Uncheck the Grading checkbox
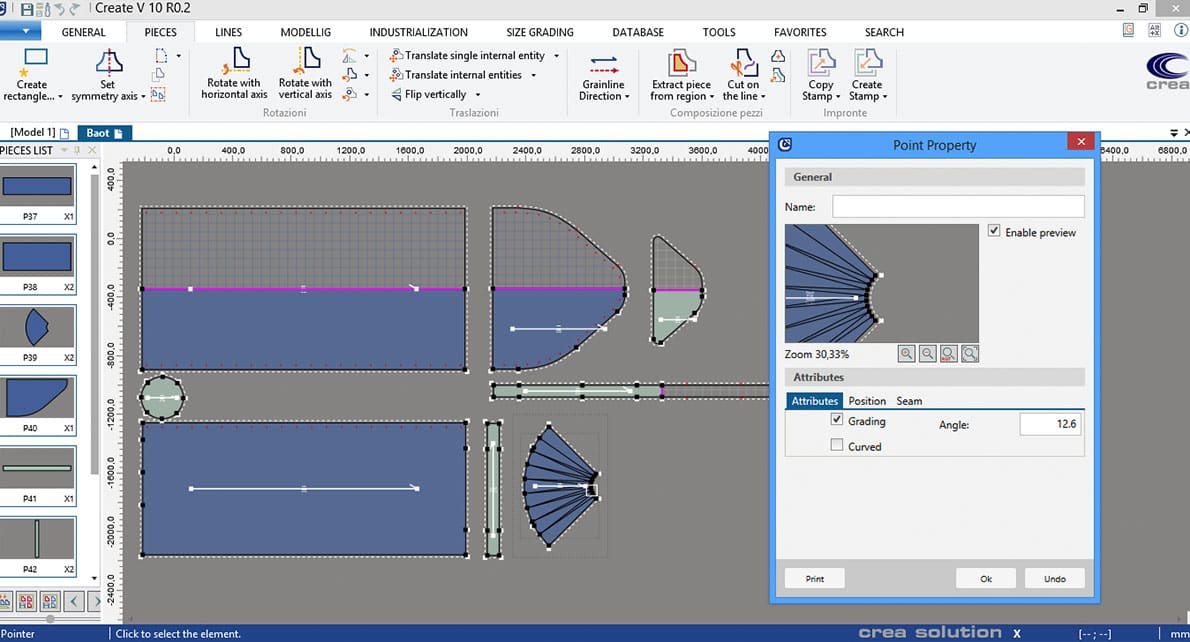The width and height of the screenshot is (1190, 642). pos(838,420)
